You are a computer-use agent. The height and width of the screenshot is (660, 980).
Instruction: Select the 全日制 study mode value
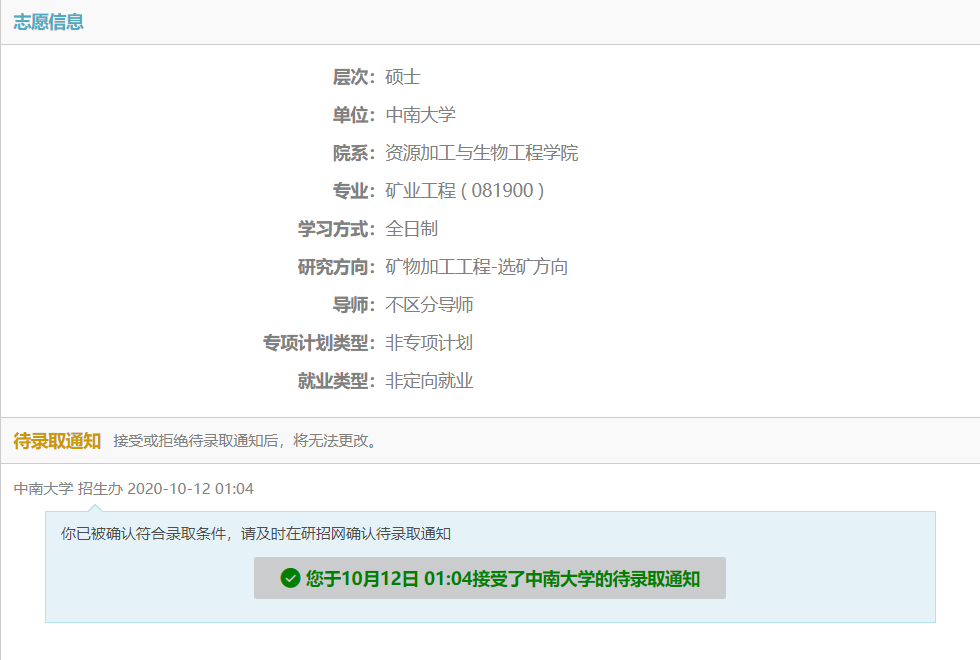click(x=411, y=229)
